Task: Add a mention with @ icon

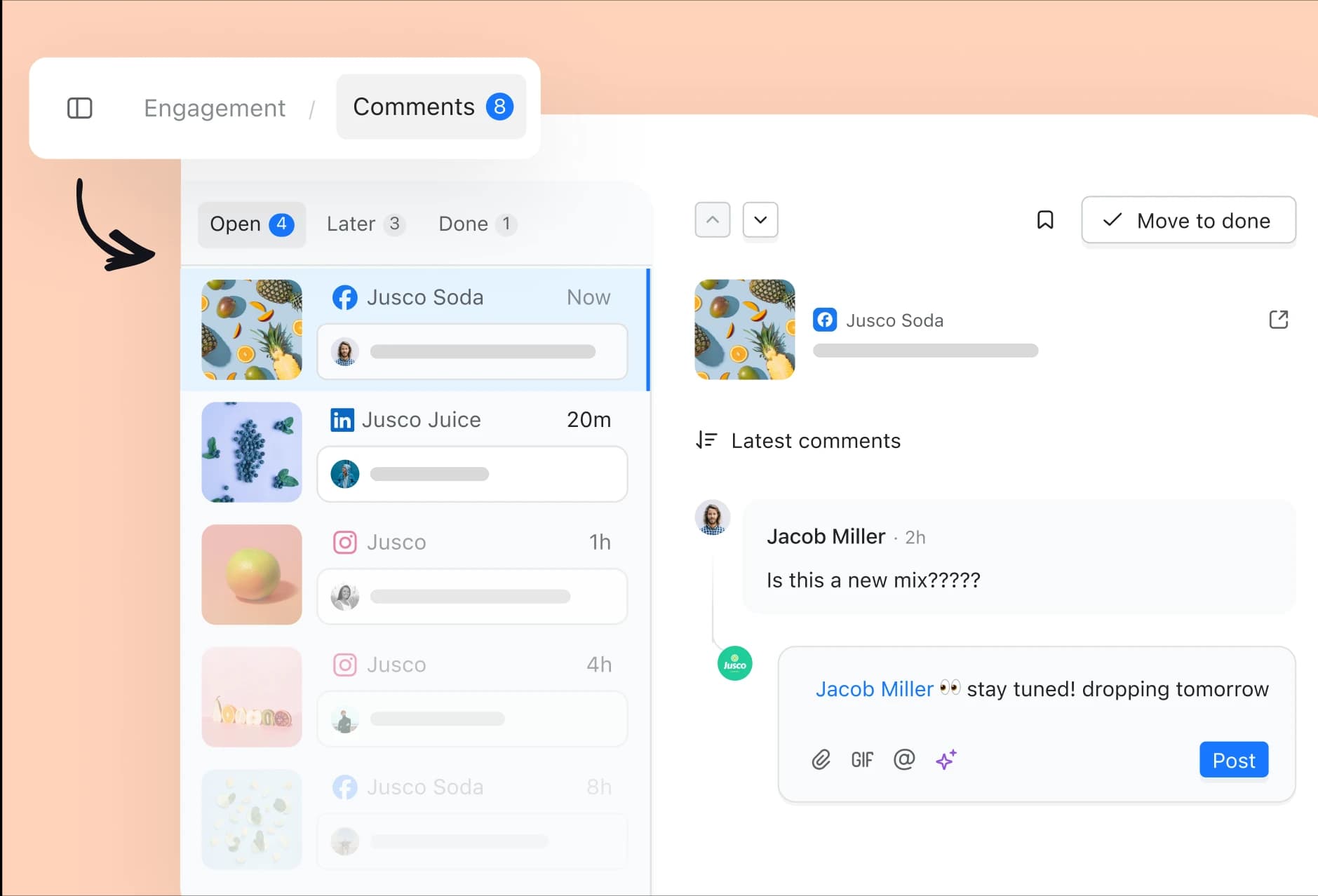Action: (x=904, y=759)
